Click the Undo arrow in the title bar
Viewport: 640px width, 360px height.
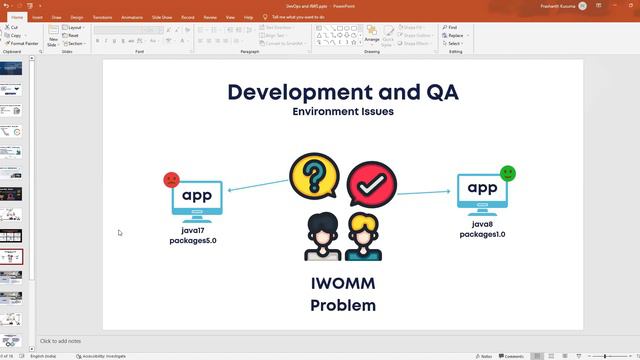6,6
